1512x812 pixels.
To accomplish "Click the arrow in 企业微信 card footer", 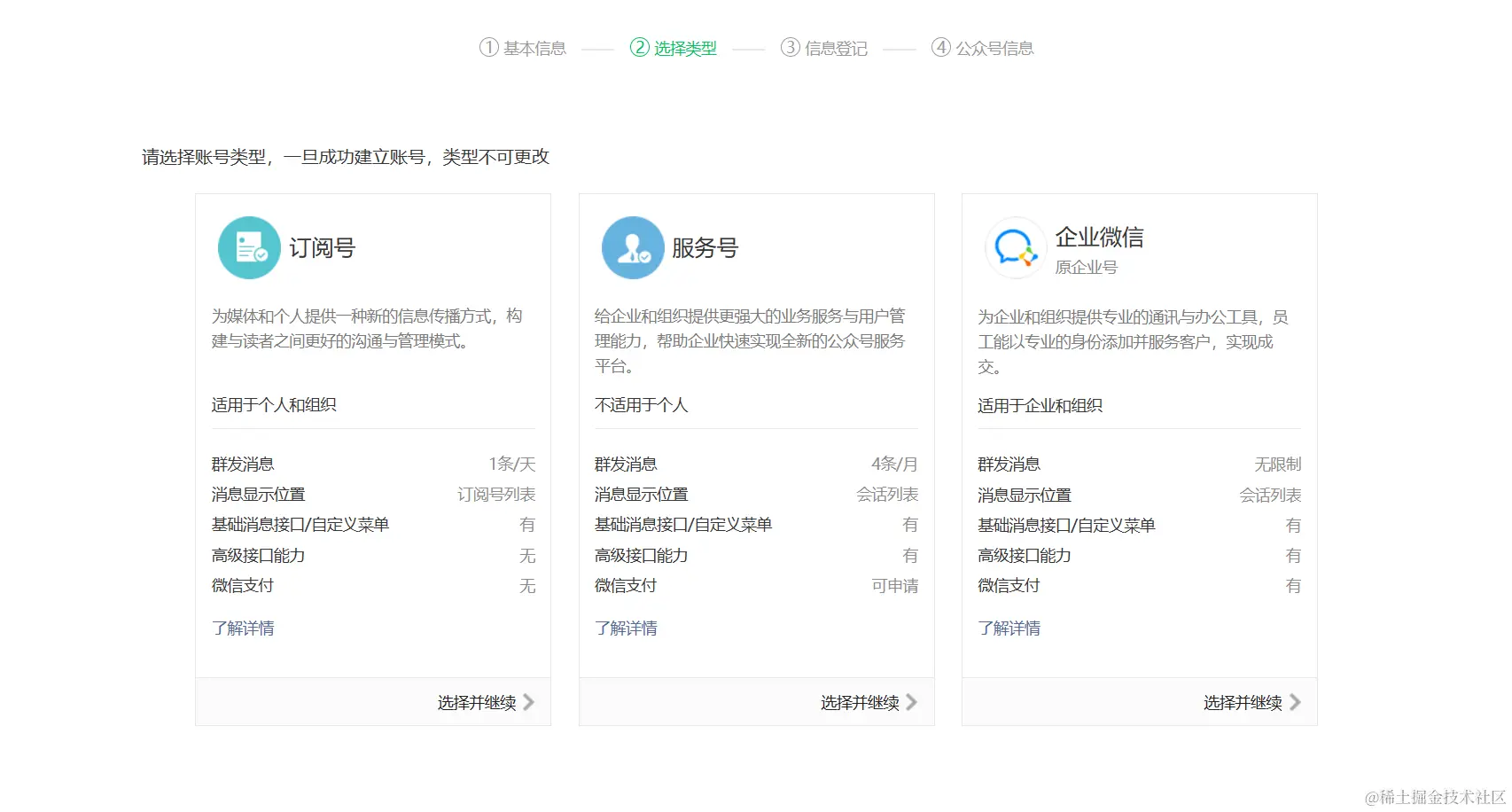I will tap(1295, 702).
